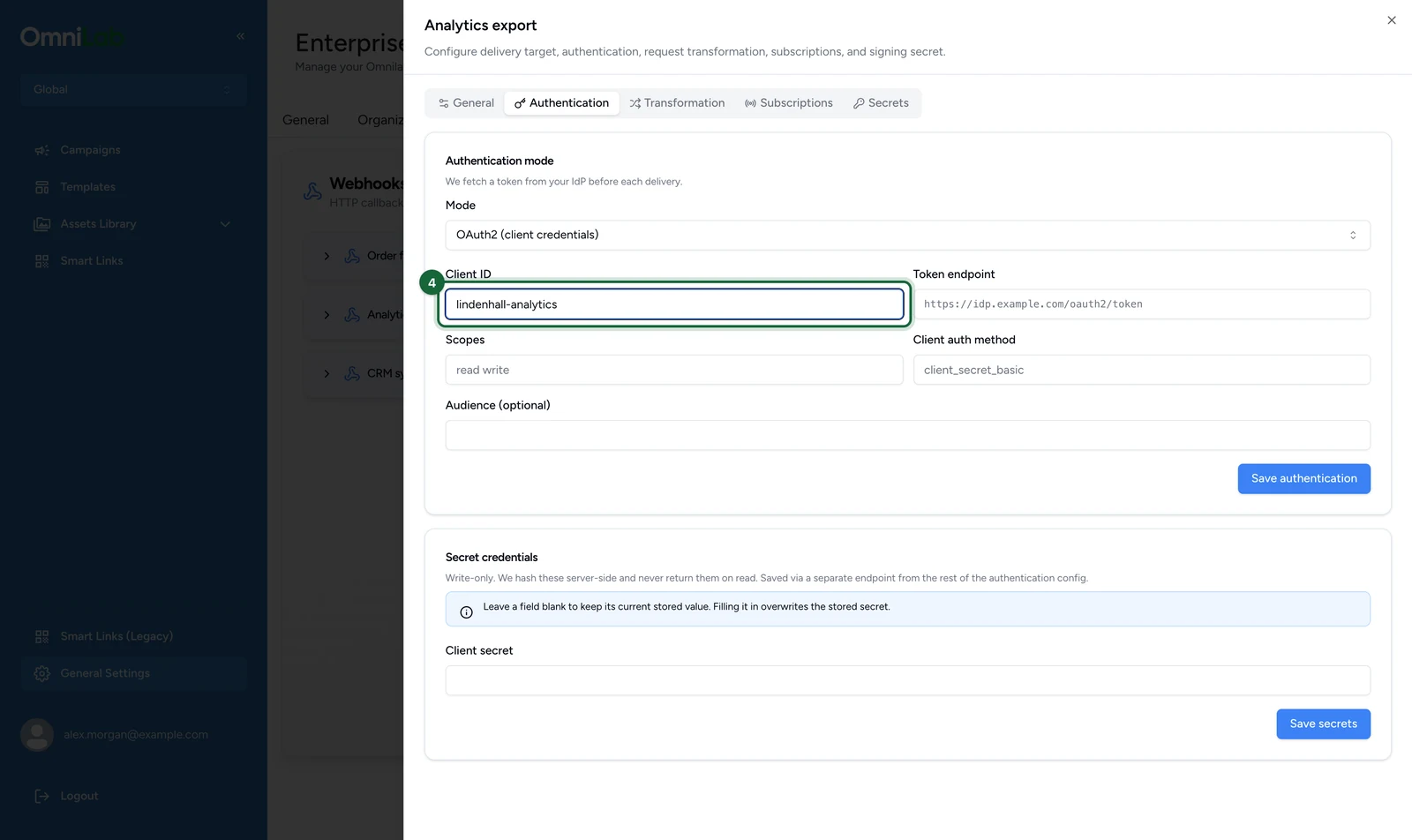Close the Analytics export panel
1412x840 pixels.
point(1392,20)
